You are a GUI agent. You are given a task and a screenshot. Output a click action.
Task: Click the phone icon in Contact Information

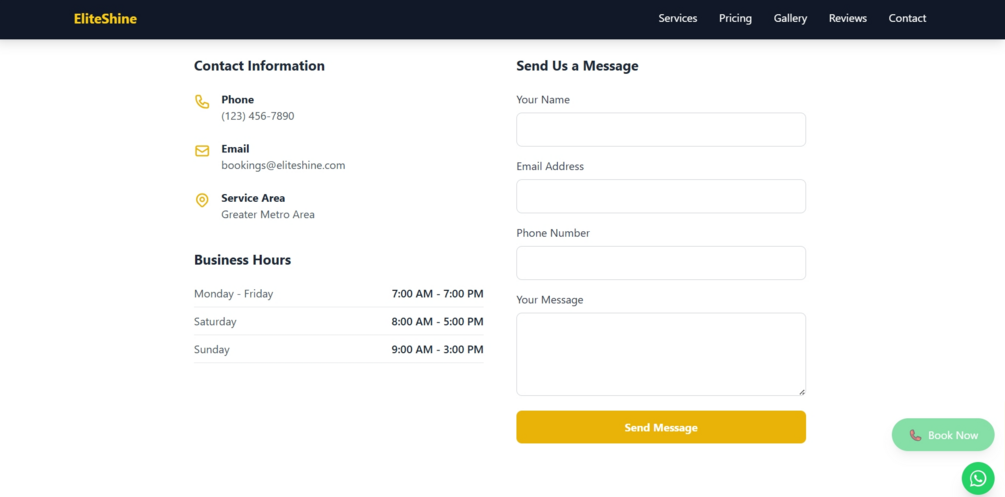[x=202, y=102]
